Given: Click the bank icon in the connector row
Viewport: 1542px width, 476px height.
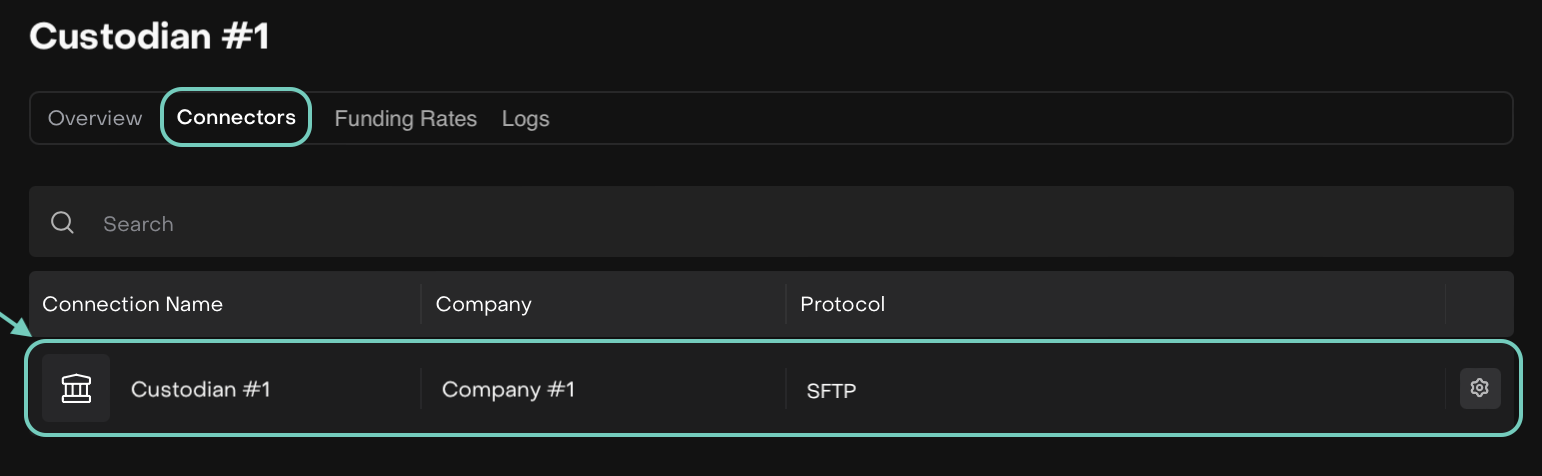Looking at the screenshot, I should [x=76, y=388].
